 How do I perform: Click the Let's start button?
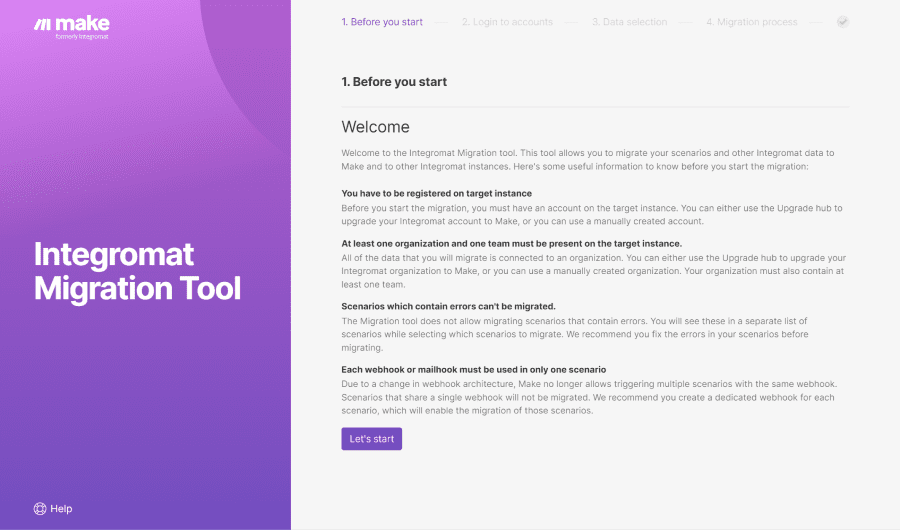tap(371, 439)
